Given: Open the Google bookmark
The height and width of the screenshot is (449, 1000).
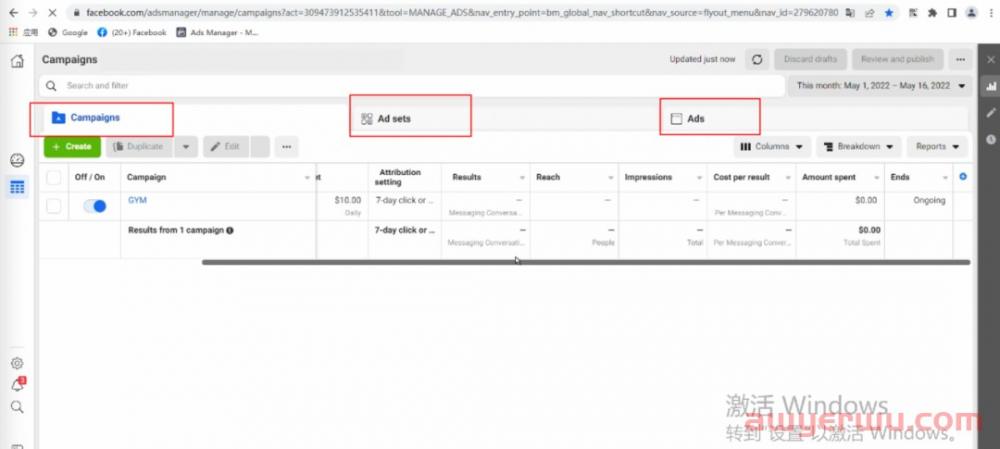Looking at the screenshot, I should [68, 32].
